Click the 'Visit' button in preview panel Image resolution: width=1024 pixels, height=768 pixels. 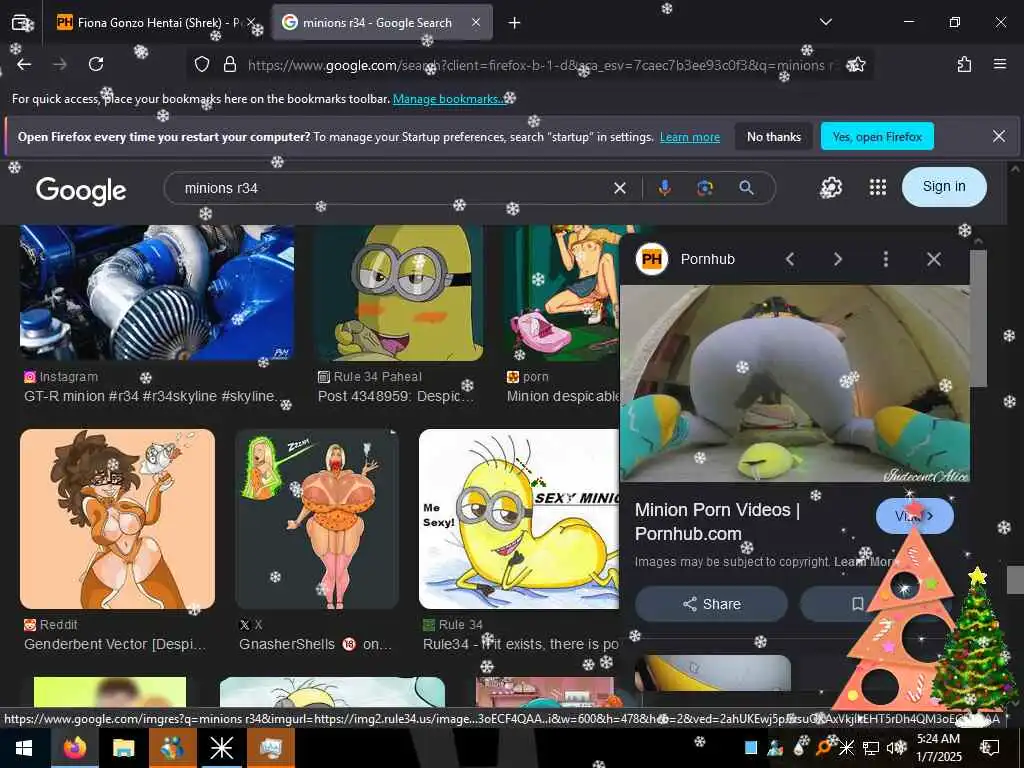point(914,516)
